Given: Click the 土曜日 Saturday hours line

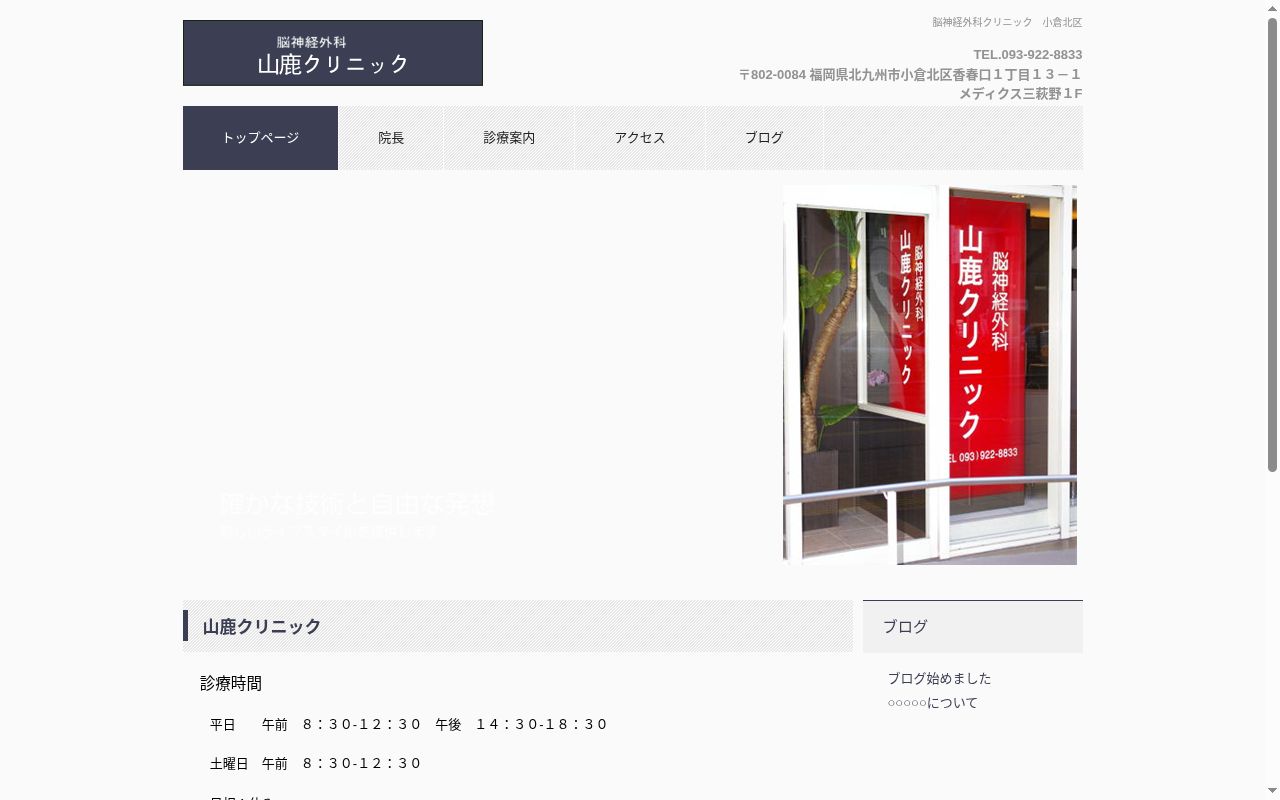Looking at the screenshot, I should click(315, 763).
